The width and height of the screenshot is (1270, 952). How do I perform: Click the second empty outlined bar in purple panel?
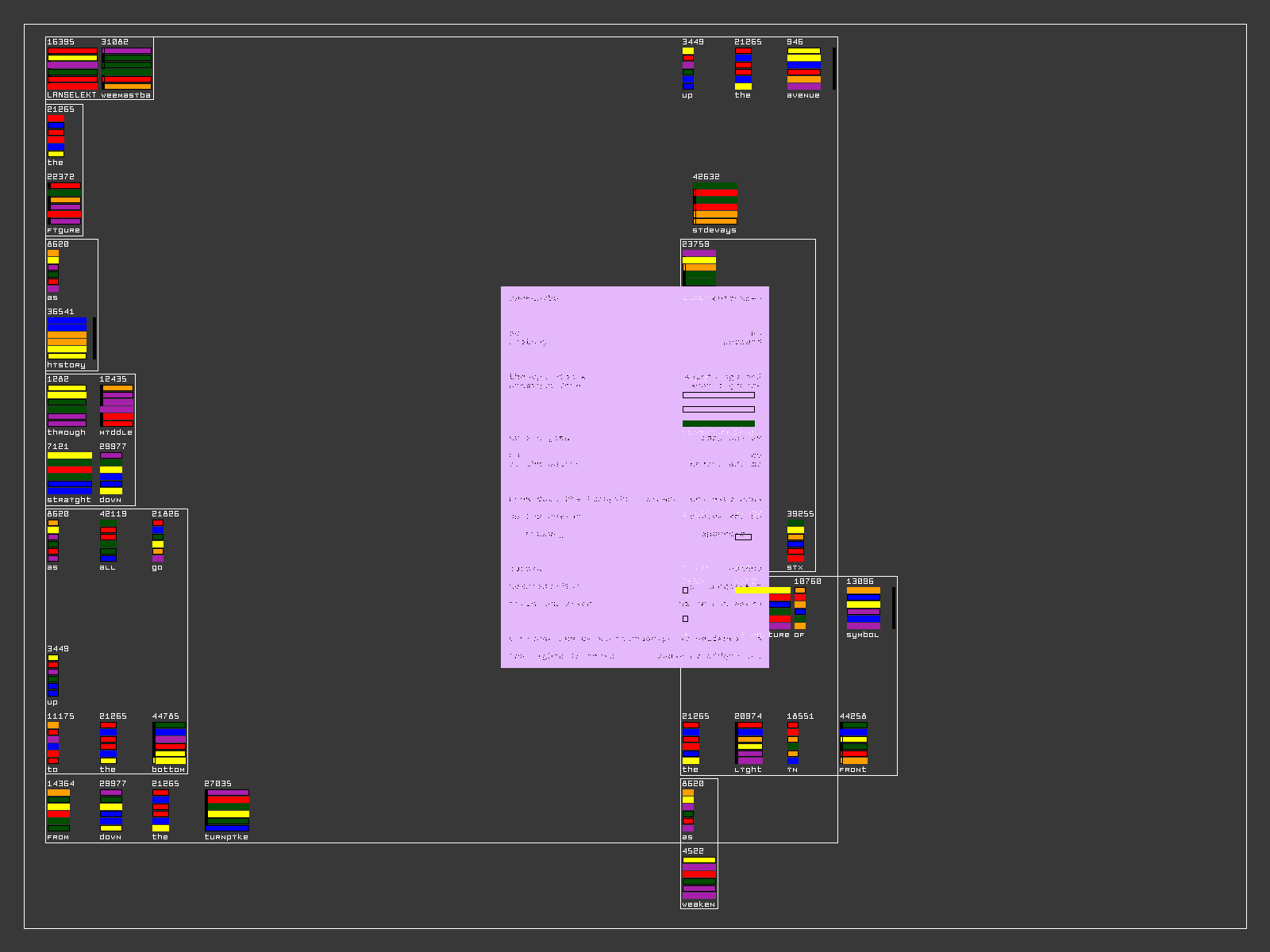click(718, 409)
